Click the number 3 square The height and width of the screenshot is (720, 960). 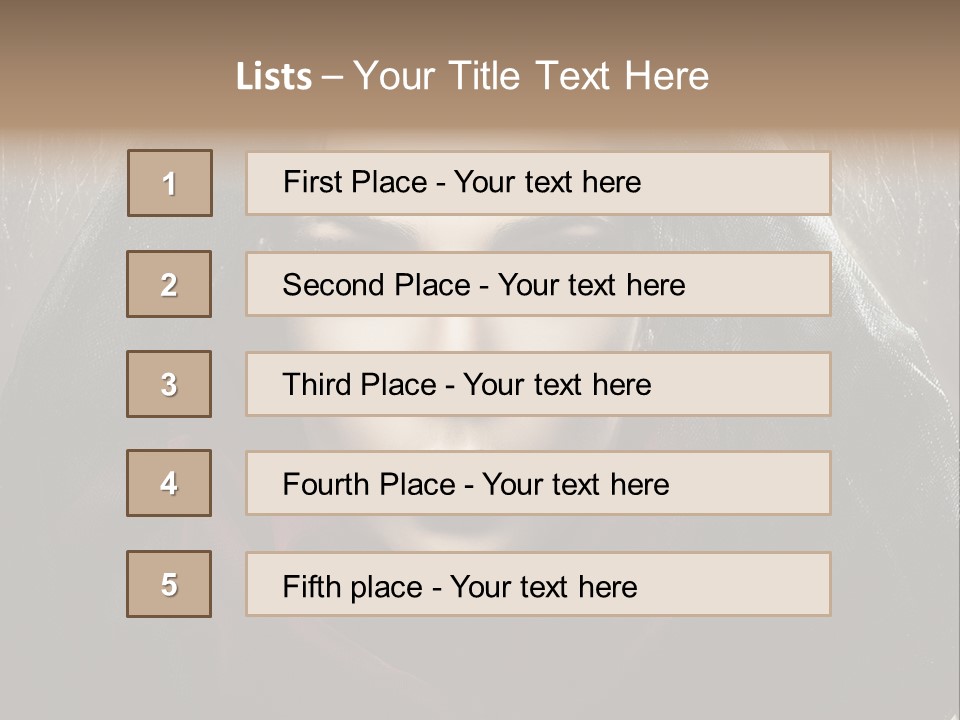[169, 384]
